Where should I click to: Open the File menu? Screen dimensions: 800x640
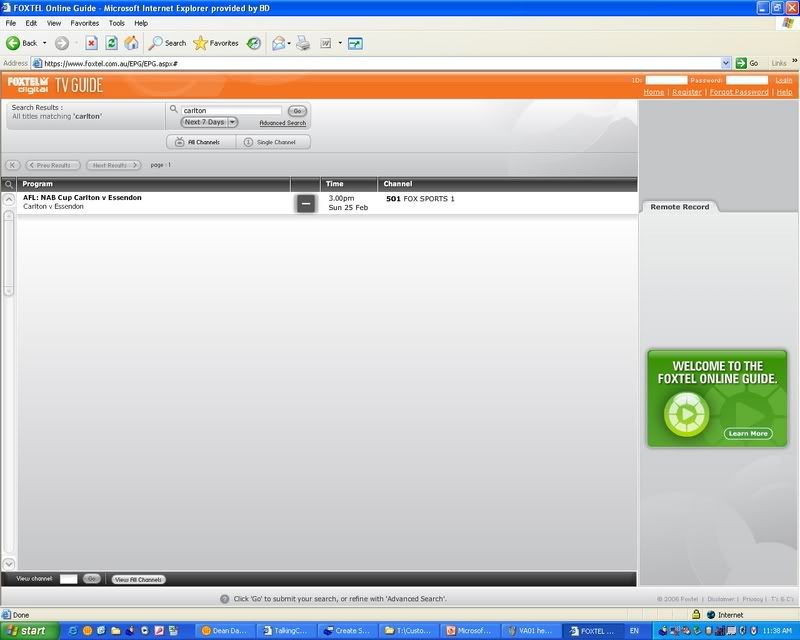pyautogui.click(x=11, y=23)
